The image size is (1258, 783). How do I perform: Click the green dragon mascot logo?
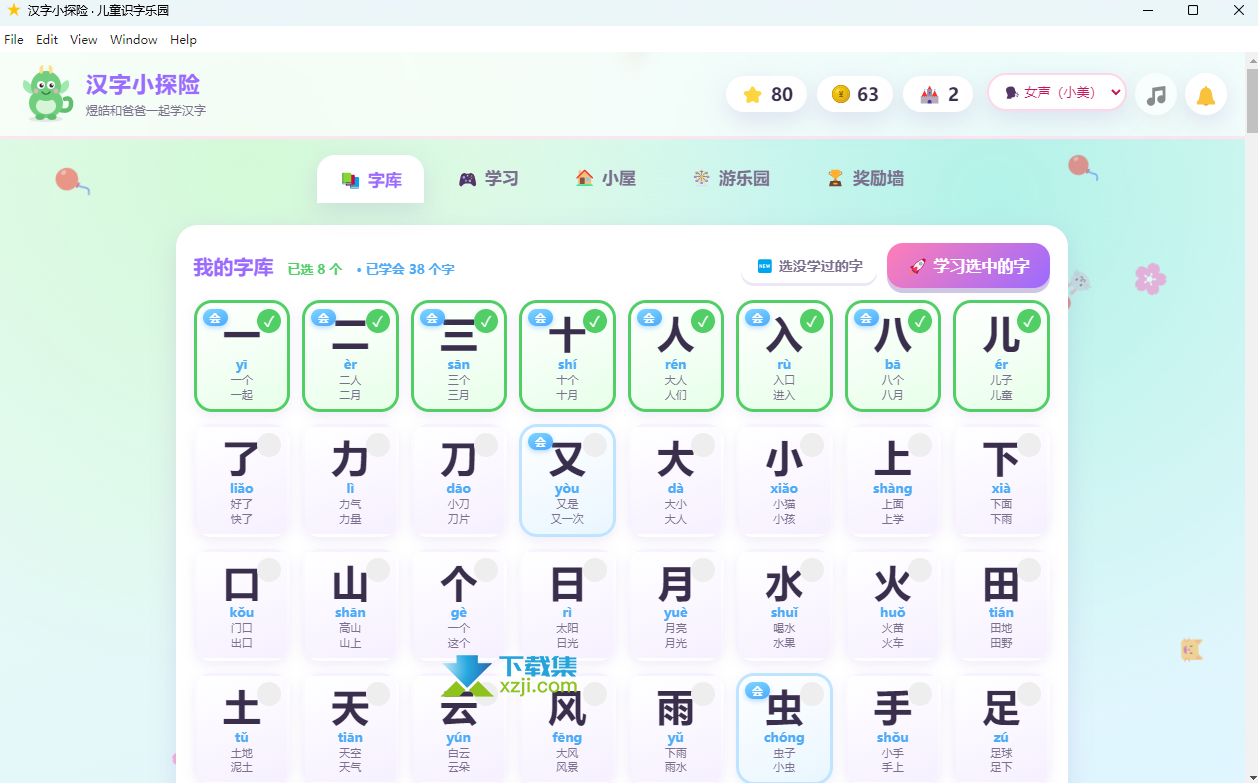click(x=48, y=93)
